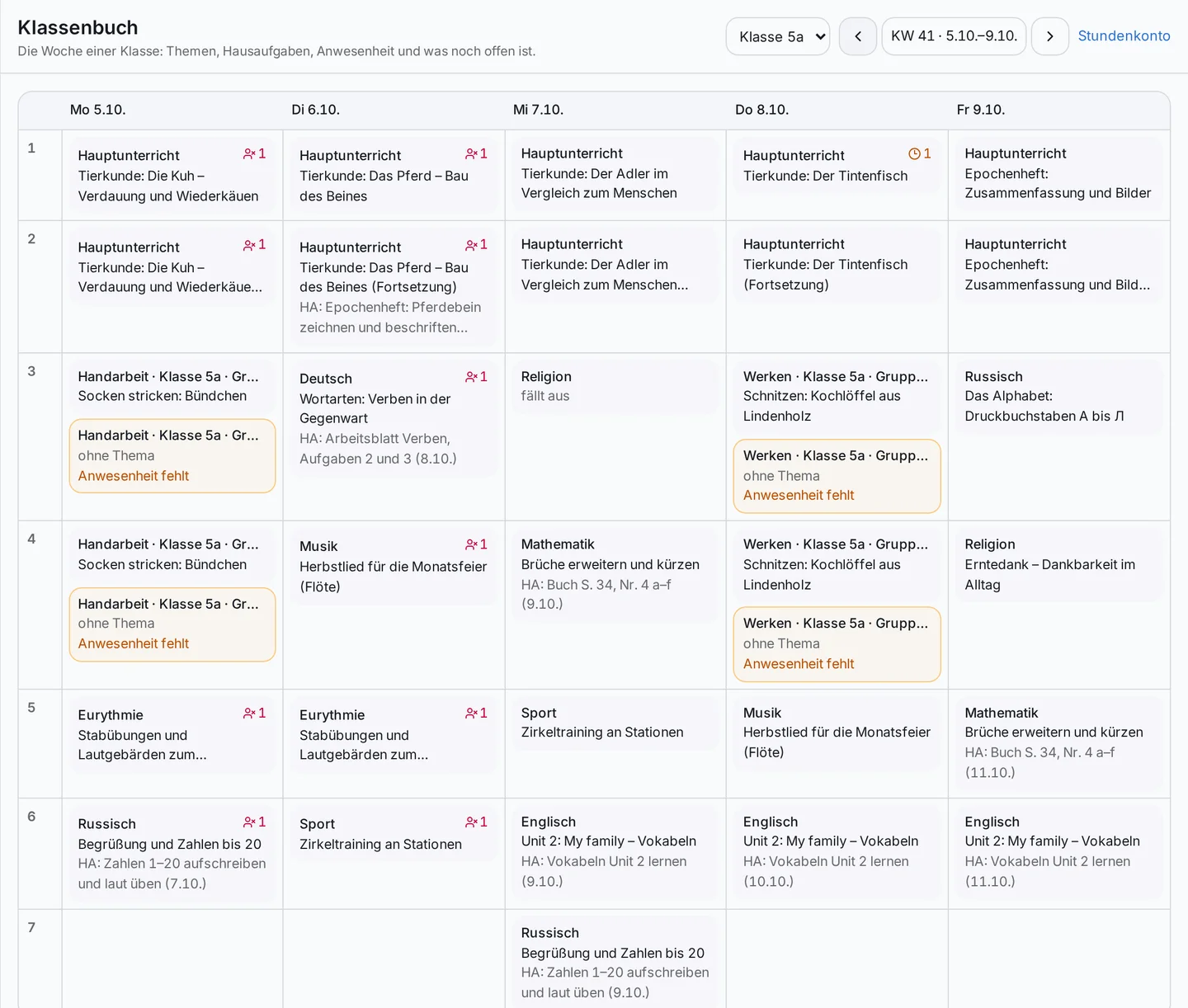This screenshot has width=1188, height=1008.
Task: Click absence icon on Monday period 2 Hauptunterricht
Action: (x=254, y=245)
